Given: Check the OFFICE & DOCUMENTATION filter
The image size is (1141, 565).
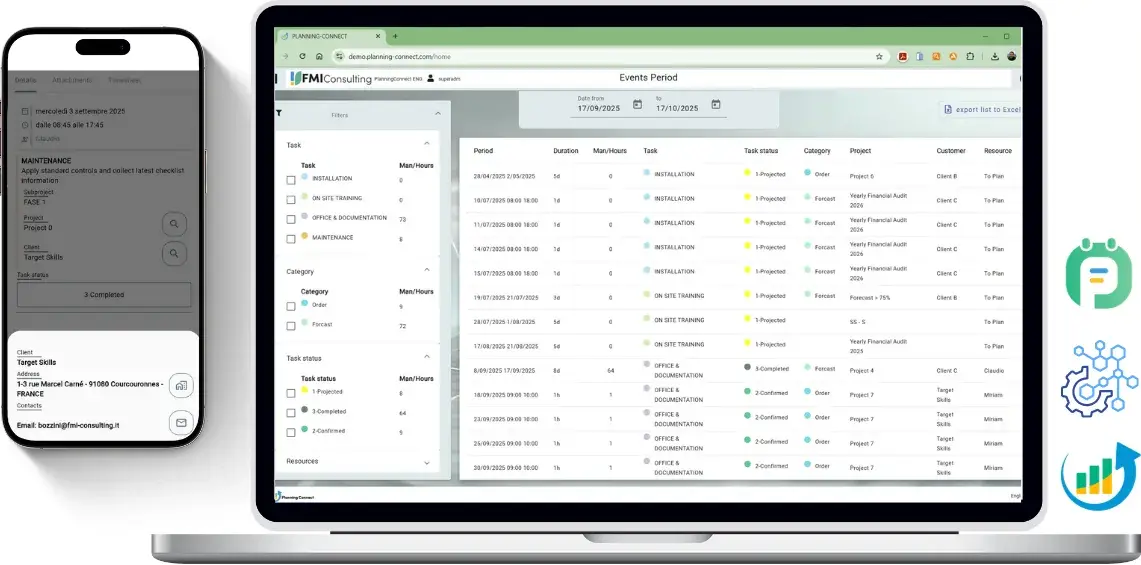Looking at the screenshot, I should [x=291, y=219].
